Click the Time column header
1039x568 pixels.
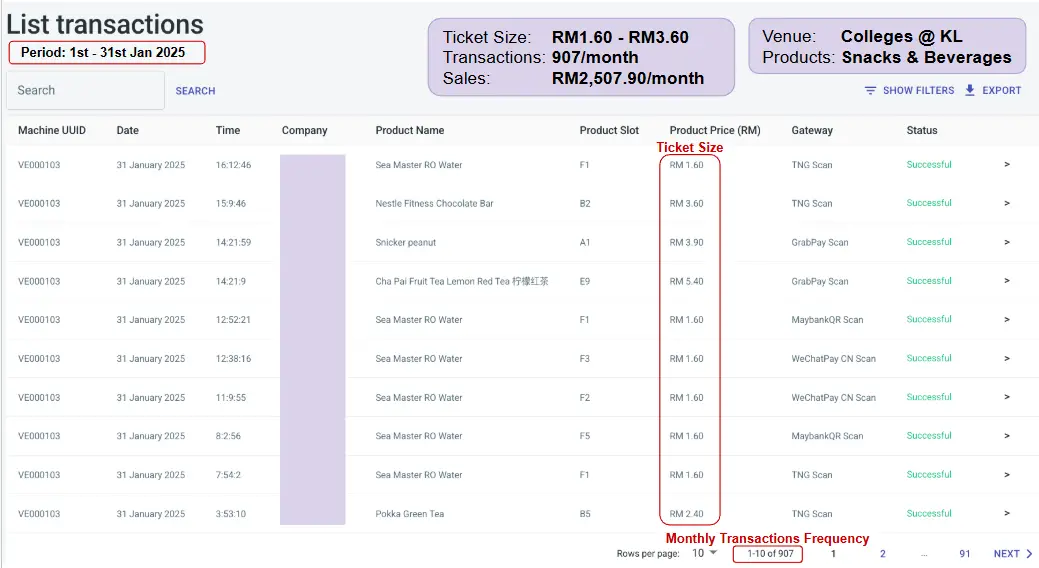click(x=228, y=130)
